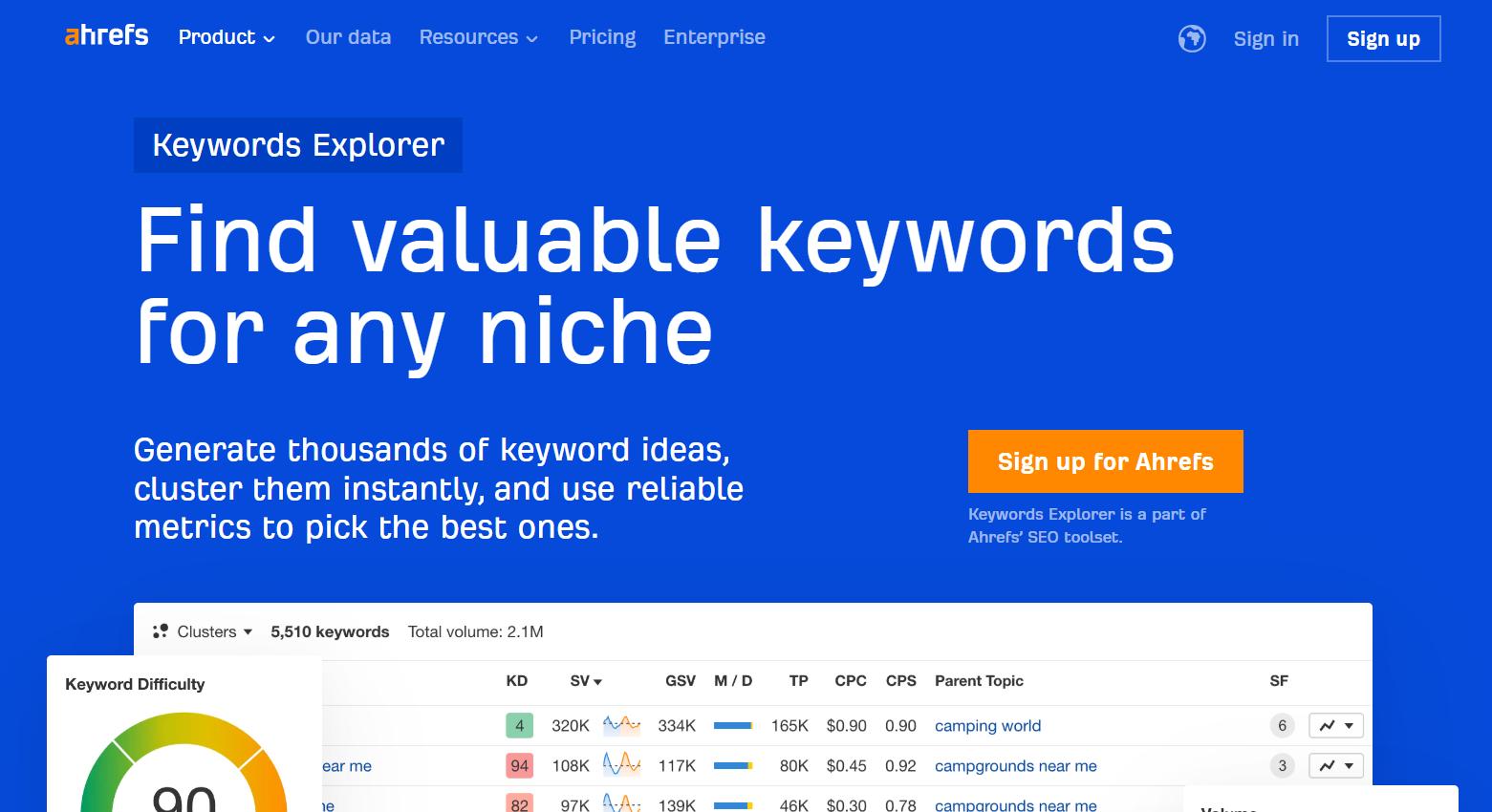
Task: Click the $0.90 CPC value
Action: tap(847, 726)
